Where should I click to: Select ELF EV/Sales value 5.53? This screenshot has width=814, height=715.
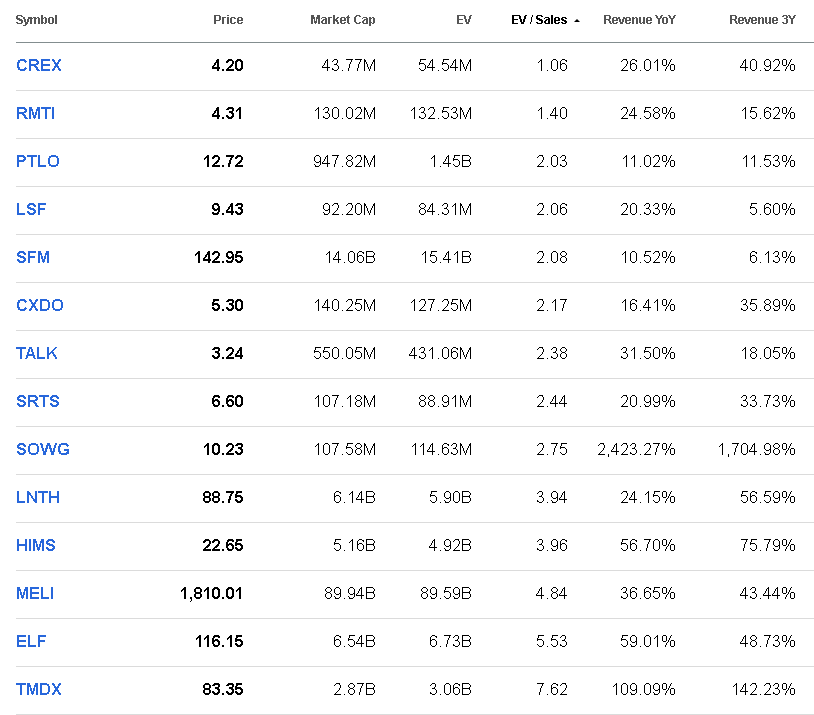click(x=552, y=641)
